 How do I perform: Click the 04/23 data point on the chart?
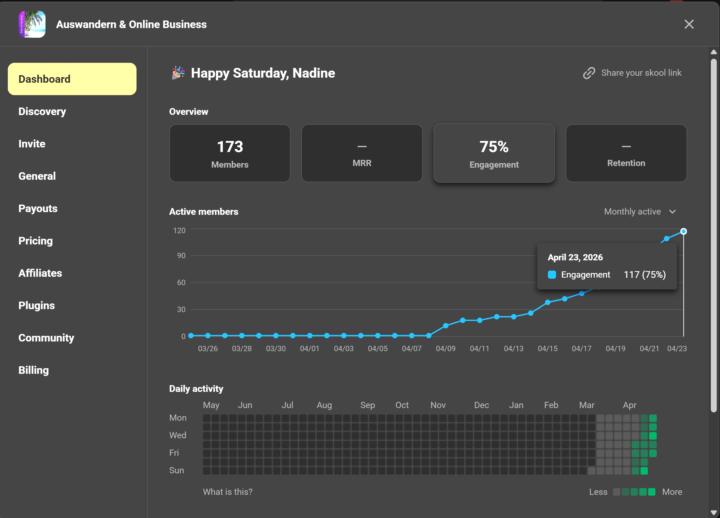point(683,231)
